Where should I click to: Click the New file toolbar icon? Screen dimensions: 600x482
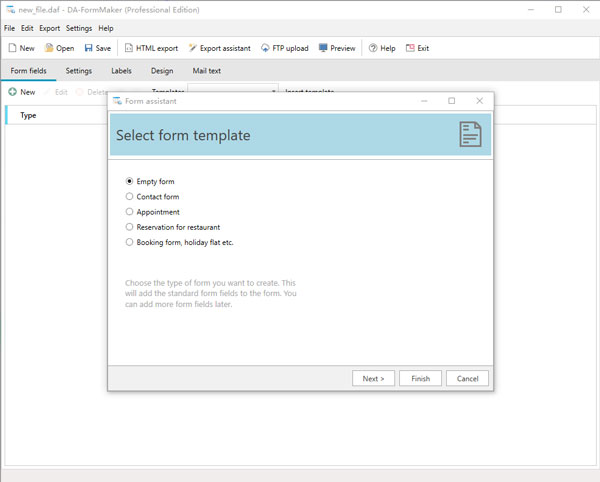[13, 48]
